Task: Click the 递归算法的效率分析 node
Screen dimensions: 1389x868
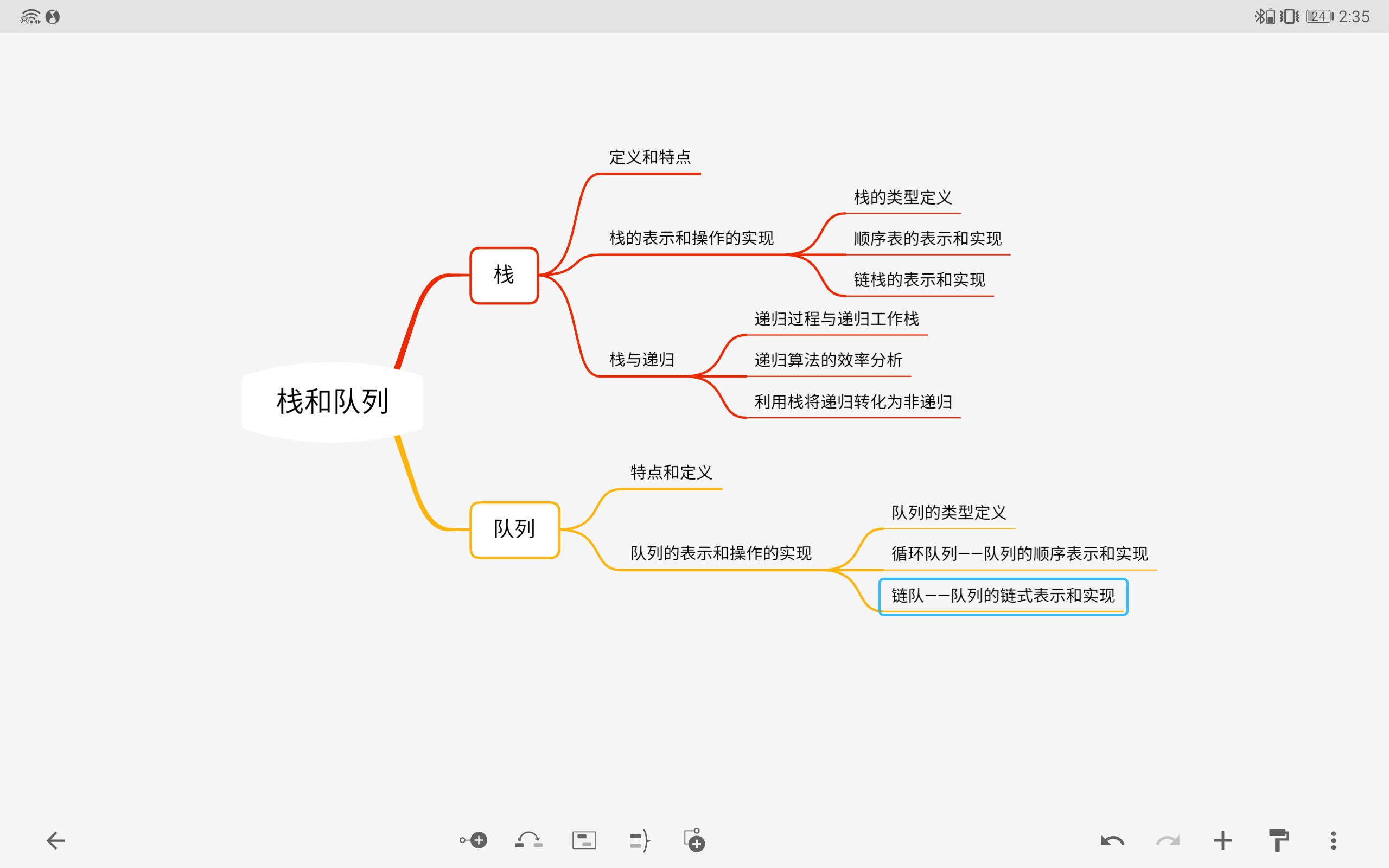Action: (827, 361)
